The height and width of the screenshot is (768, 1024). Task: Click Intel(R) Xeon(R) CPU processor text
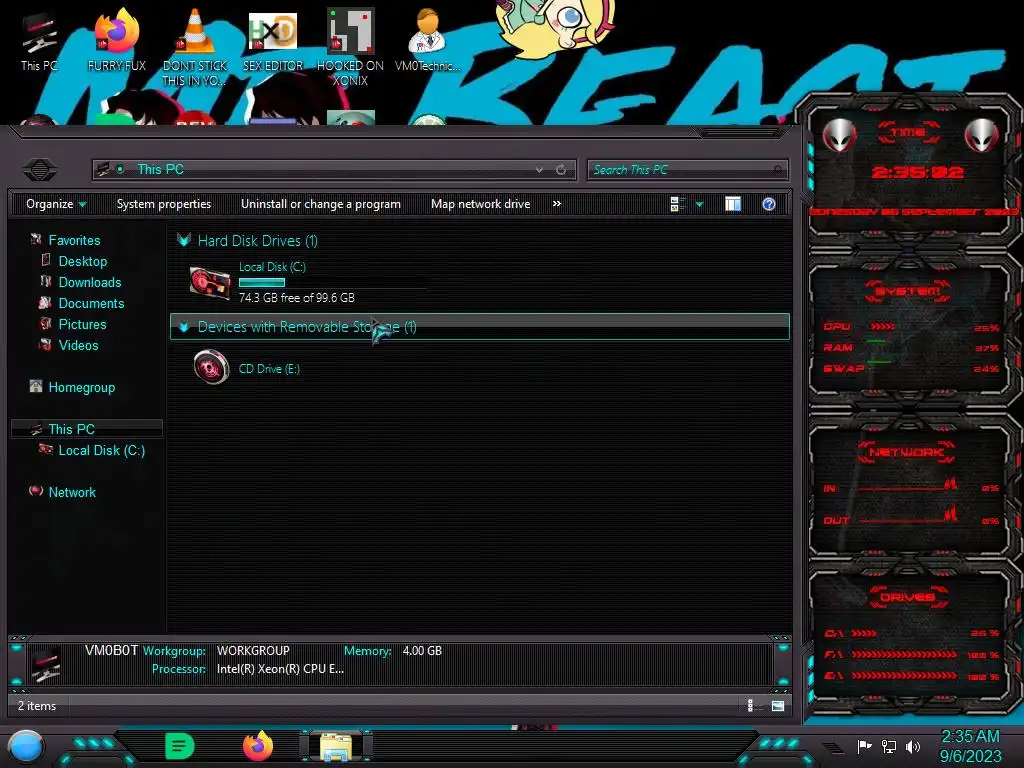tap(280, 669)
